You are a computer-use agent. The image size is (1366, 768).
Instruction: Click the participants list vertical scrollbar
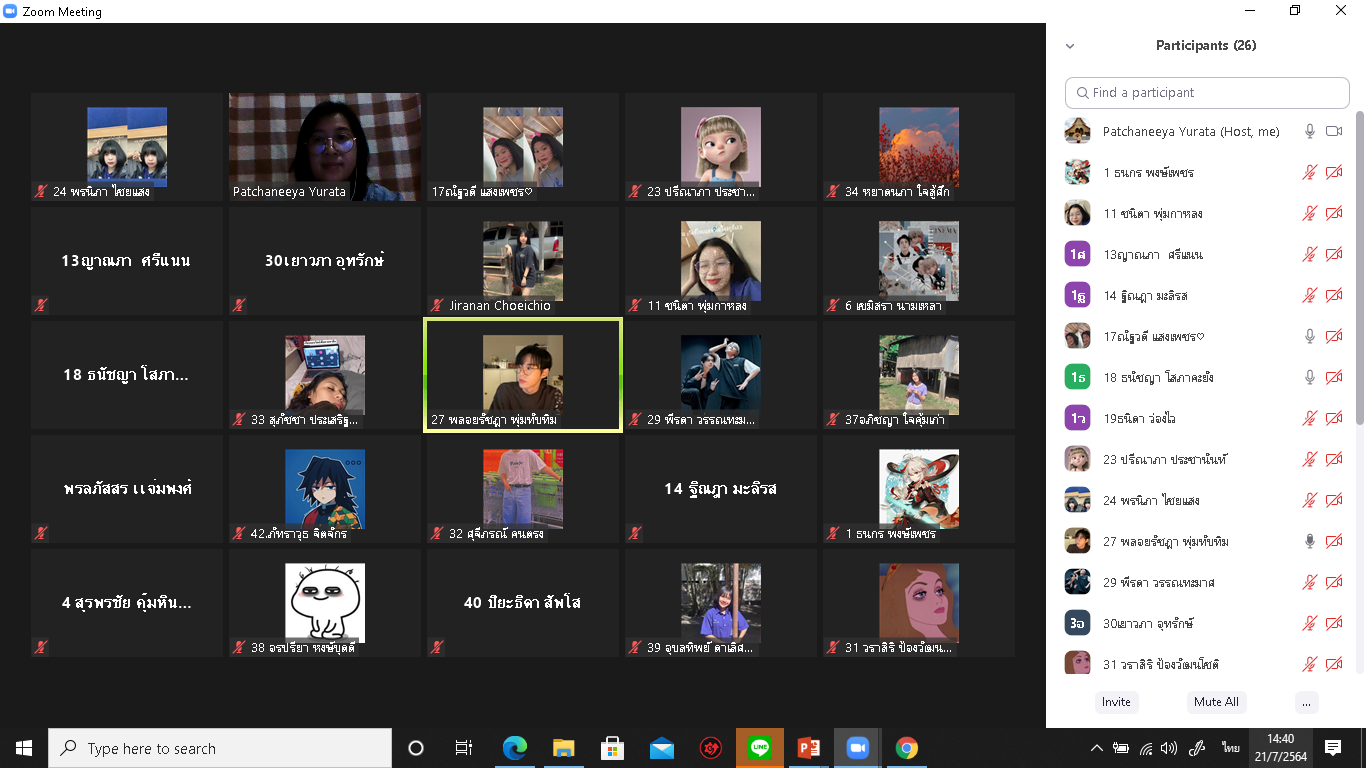pos(1358,270)
